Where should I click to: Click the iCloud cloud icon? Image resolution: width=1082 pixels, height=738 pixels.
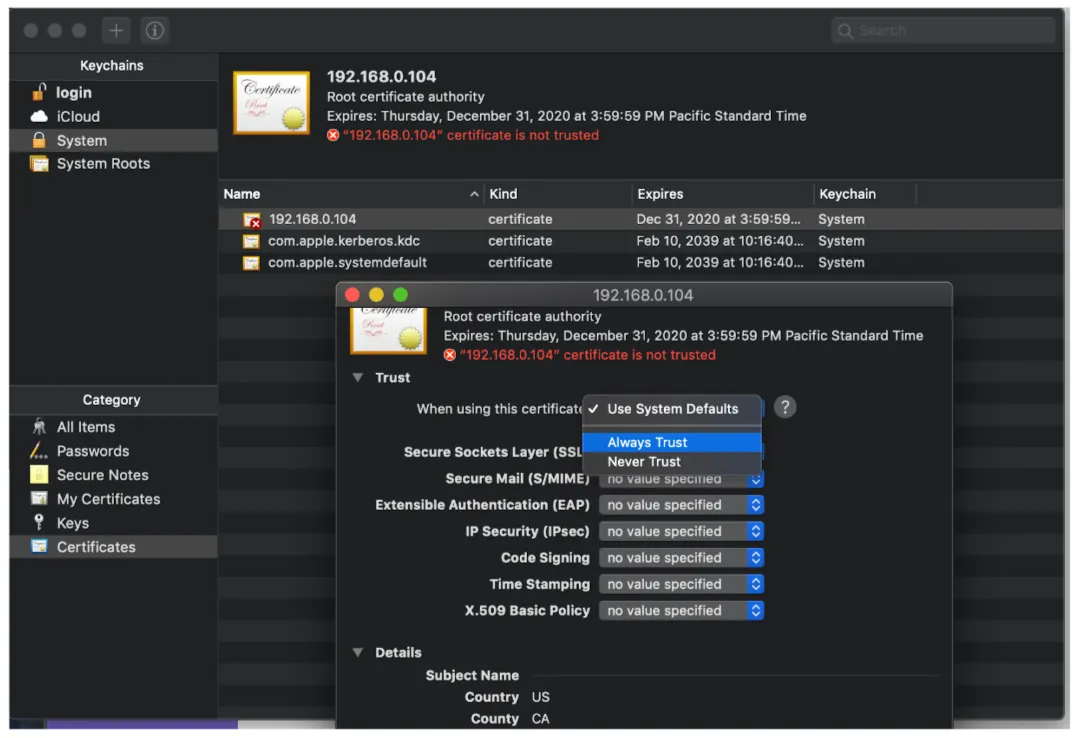39,116
